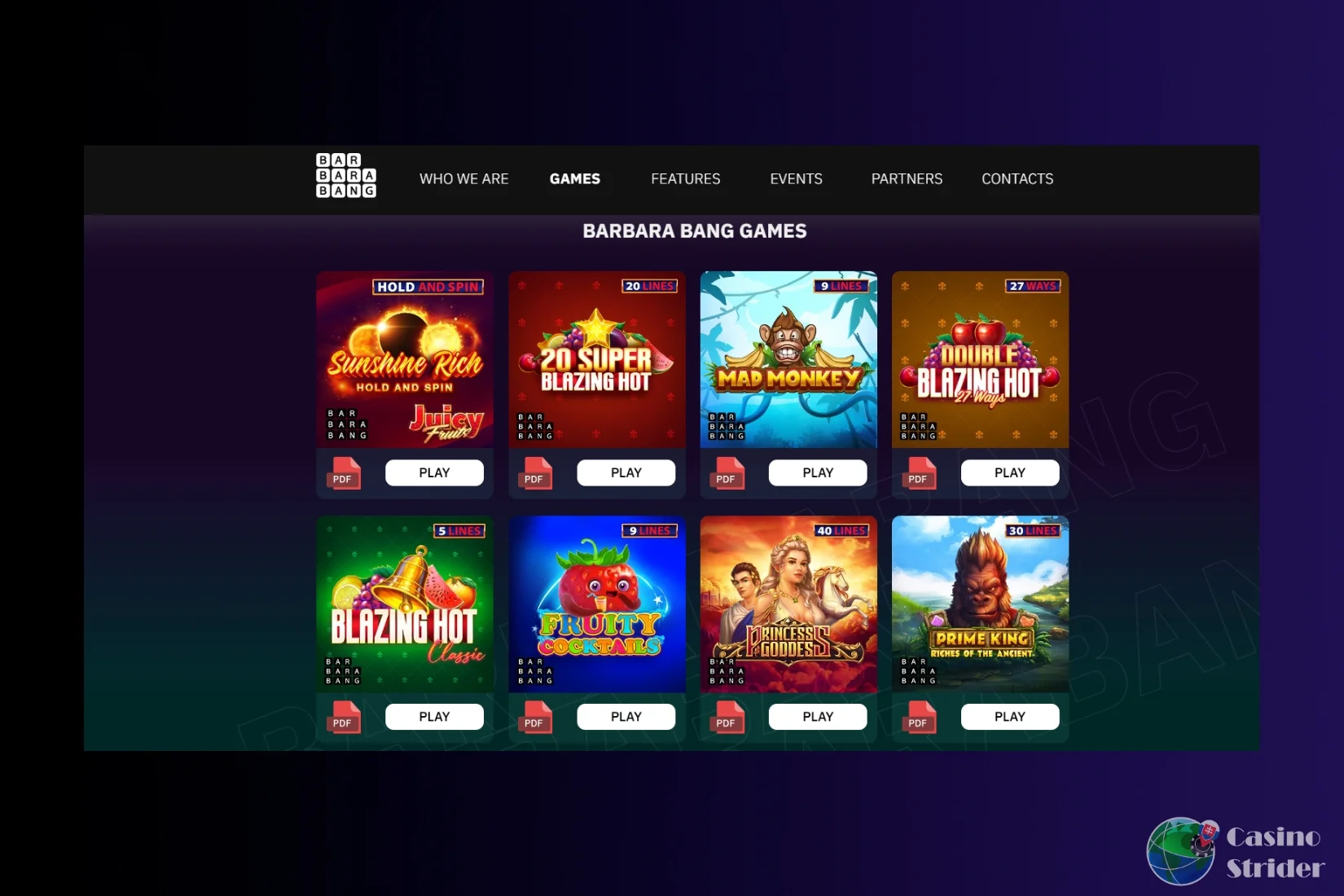Navigate to the Partners section
The width and height of the screenshot is (1344, 896).
[907, 179]
